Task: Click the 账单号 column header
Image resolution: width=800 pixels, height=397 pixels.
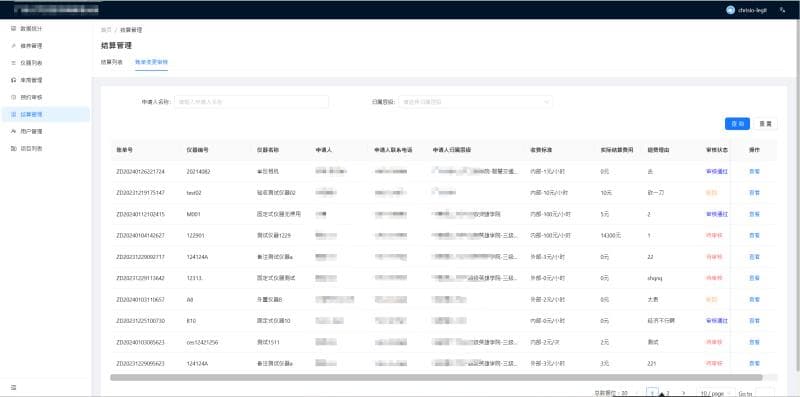Action: click(125, 150)
